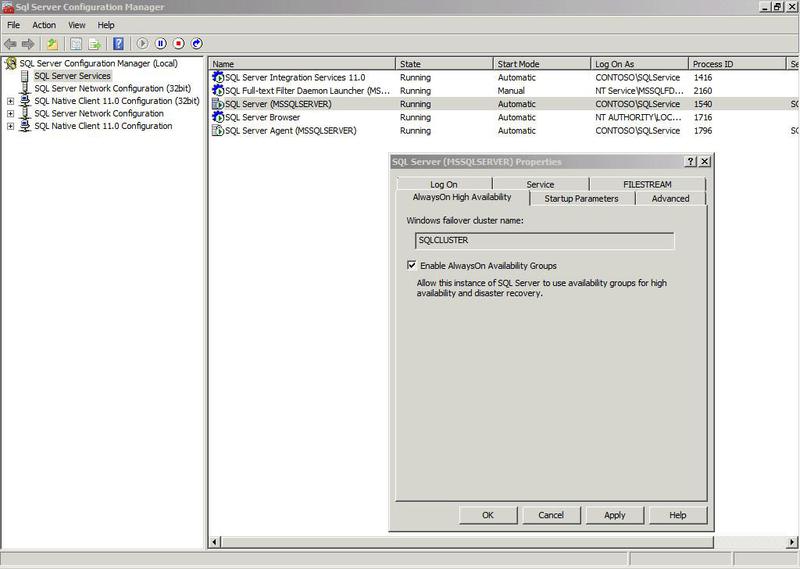
Task: Select the AlwaysOn High Availability tab
Action: click(x=462, y=197)
